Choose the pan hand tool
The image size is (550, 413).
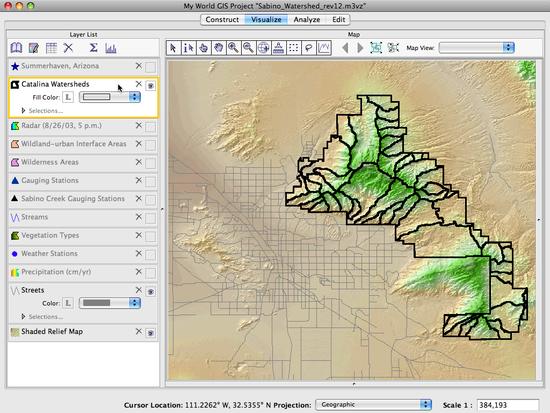pyautogui.click(x=219, y=48)
